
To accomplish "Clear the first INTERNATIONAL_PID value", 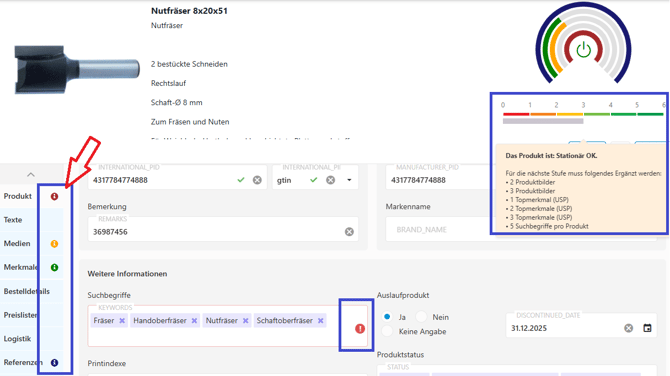I will 257,180.
